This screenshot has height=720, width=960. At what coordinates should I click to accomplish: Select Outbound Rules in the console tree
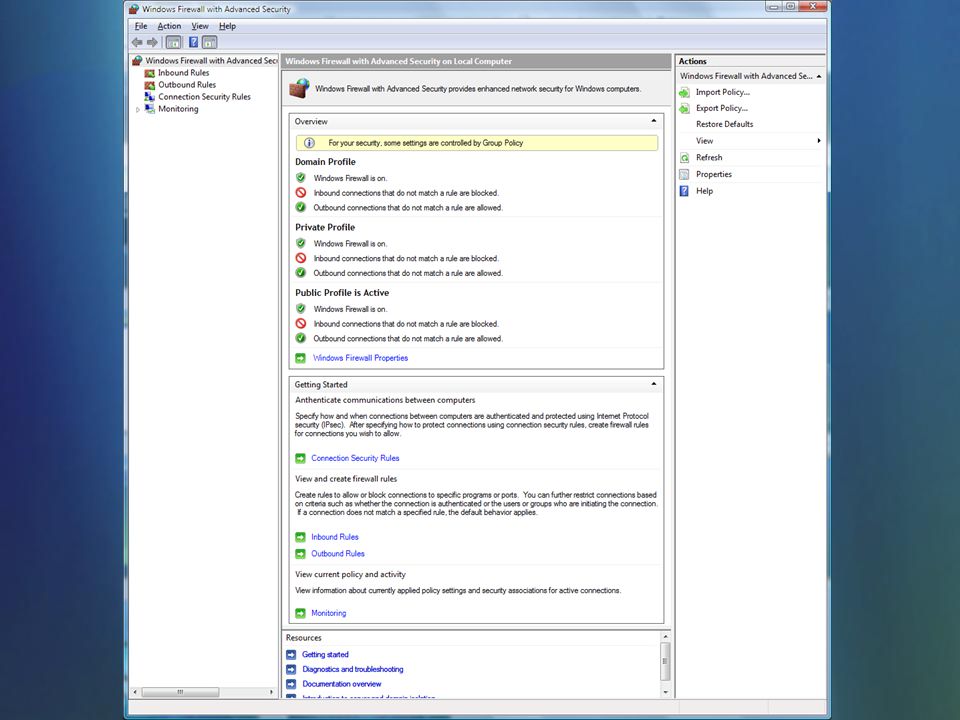tap(187, 85)
